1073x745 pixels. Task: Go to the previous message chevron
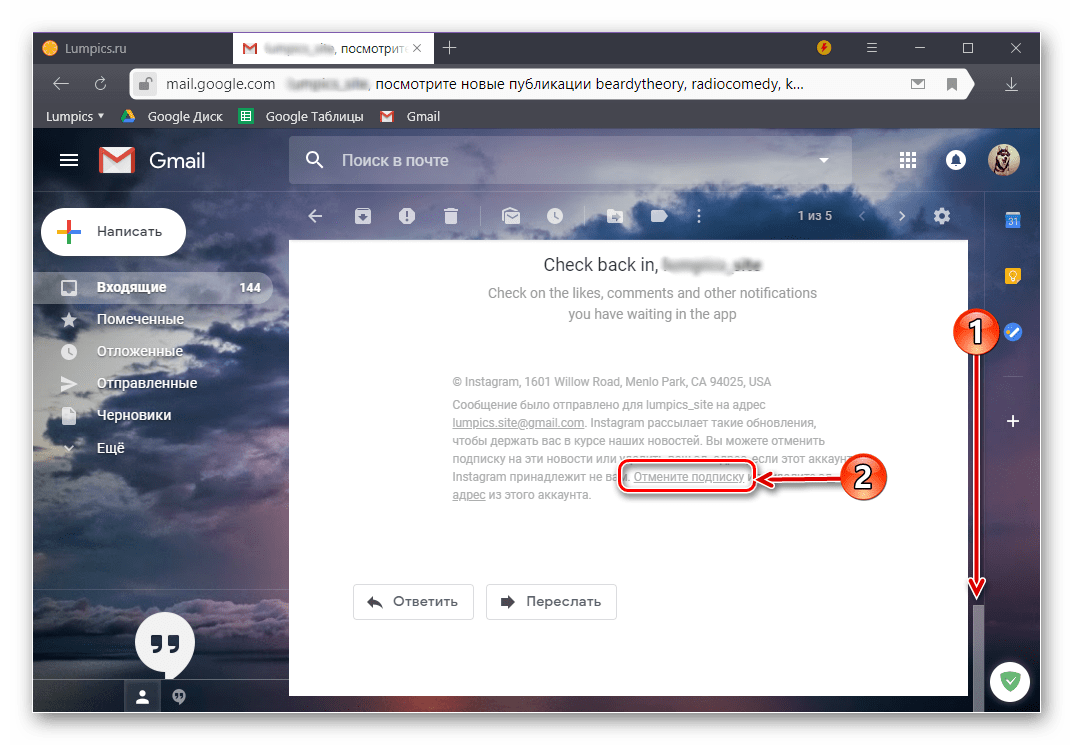(862, 216)
